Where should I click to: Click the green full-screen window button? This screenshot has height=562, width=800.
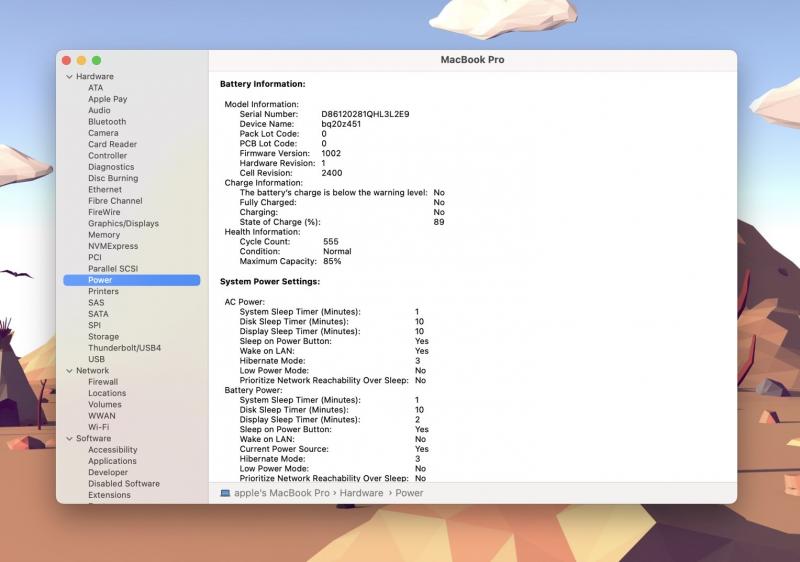(x=97, y=61)
